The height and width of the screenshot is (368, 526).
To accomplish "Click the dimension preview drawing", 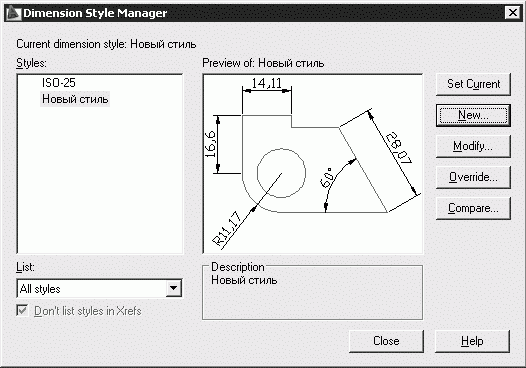I will 313,164.
